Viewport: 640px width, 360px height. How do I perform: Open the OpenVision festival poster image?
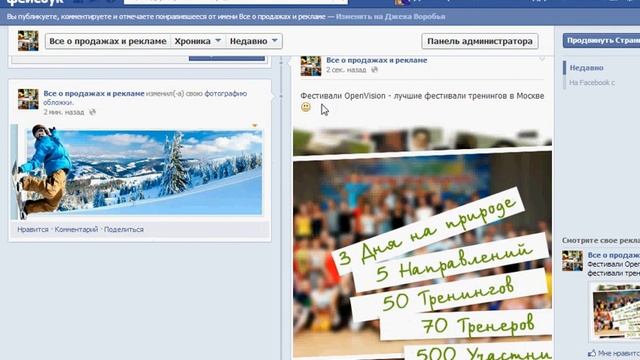[422, 244]
